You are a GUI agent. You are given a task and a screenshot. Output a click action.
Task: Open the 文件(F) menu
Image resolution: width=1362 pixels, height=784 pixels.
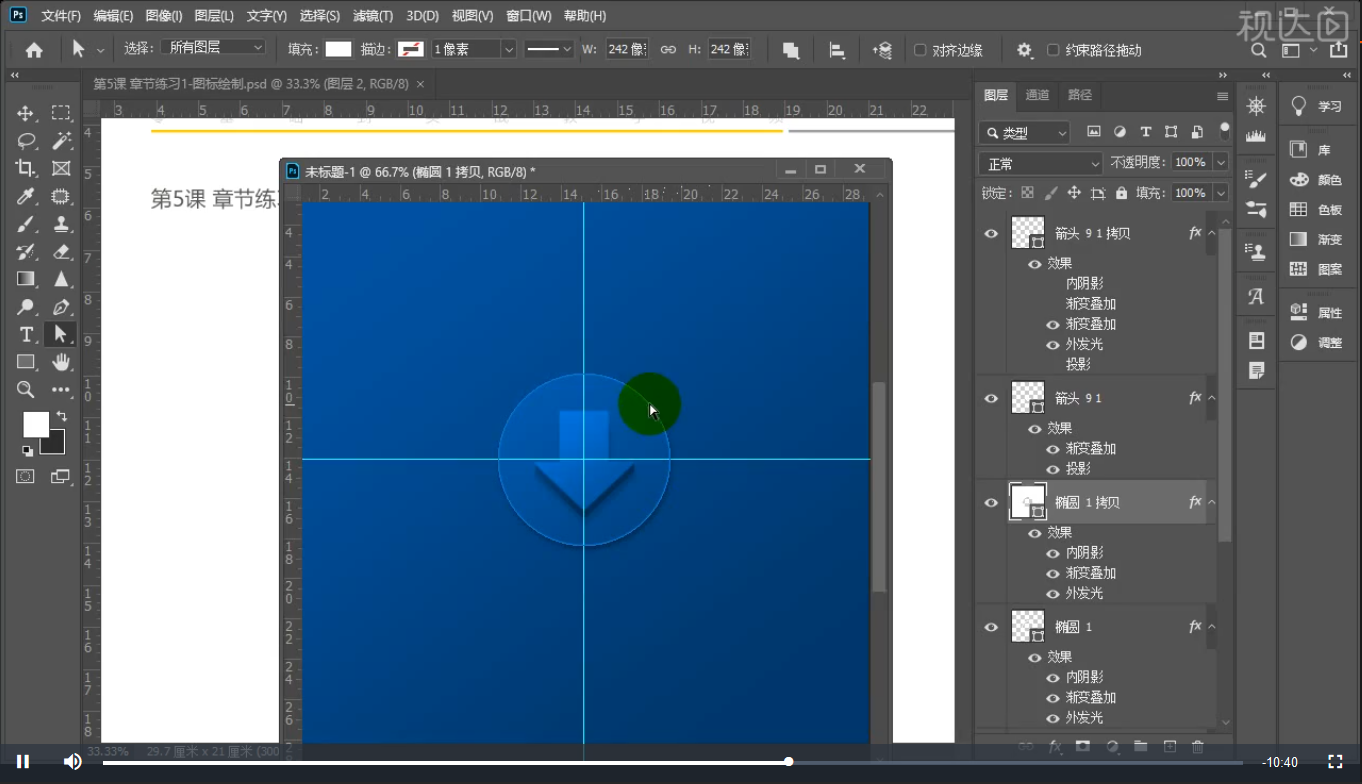click(x=60, y=16)
